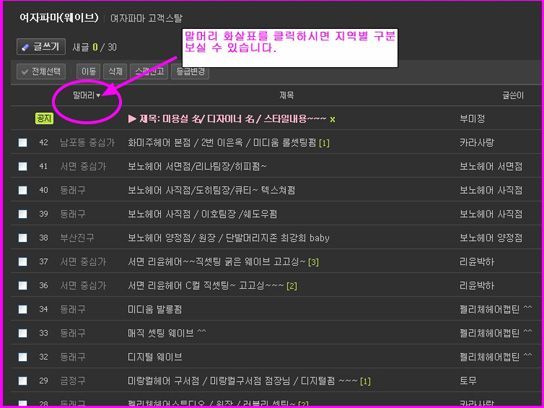Open comment count [2] on post 36
Screen dimensions: 544x408
(x=292, y=286)
